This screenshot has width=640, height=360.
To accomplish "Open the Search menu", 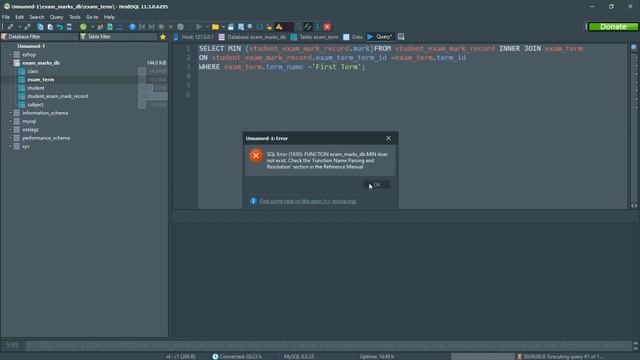I will (x=36, y=17).
